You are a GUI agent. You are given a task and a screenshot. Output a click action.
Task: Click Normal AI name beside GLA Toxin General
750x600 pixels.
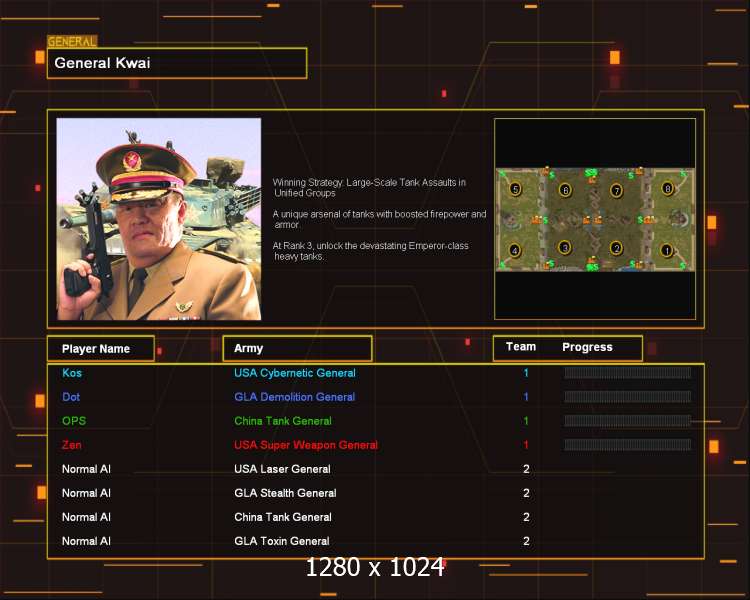[x=86, y=541]
